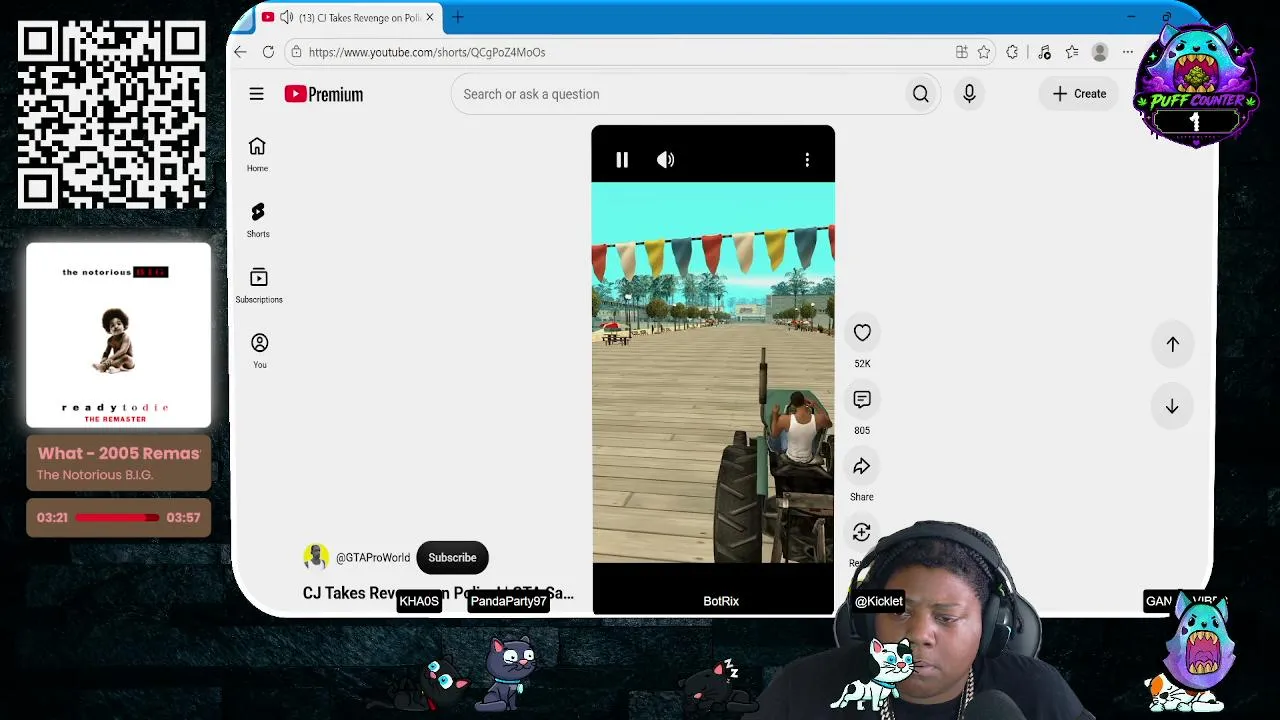Start voice search with the microphone
This screenshot has height=720, width=1280.
969,94
